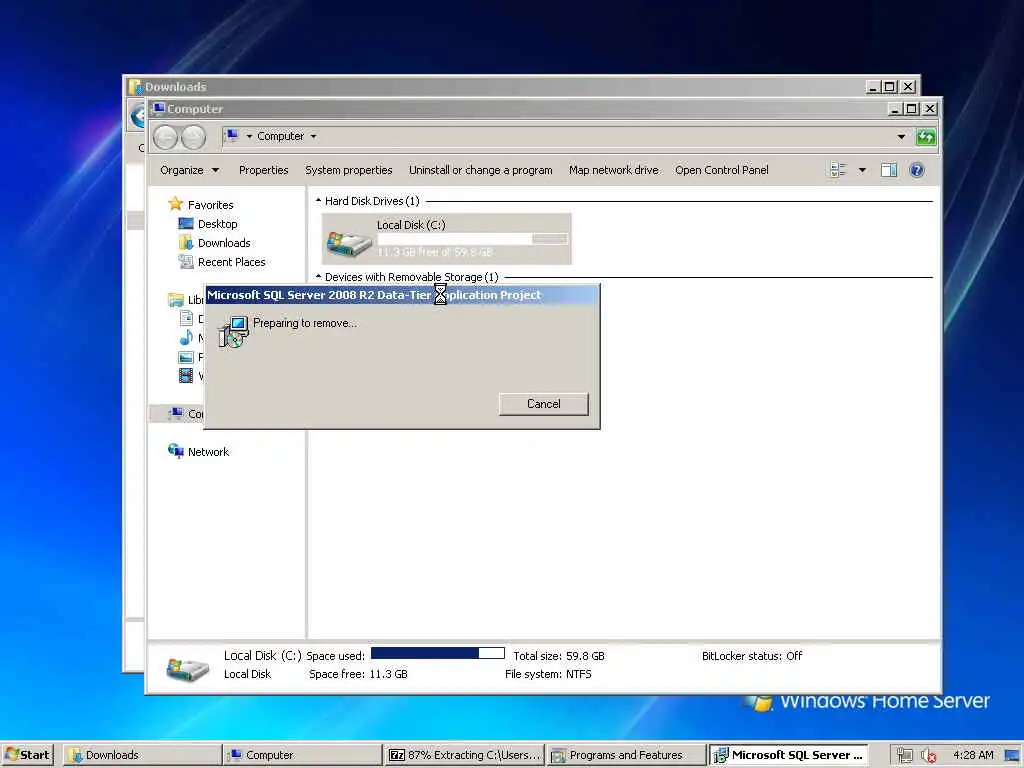
Task: Click the green refresh button
Action: click(x=926, y=136)
